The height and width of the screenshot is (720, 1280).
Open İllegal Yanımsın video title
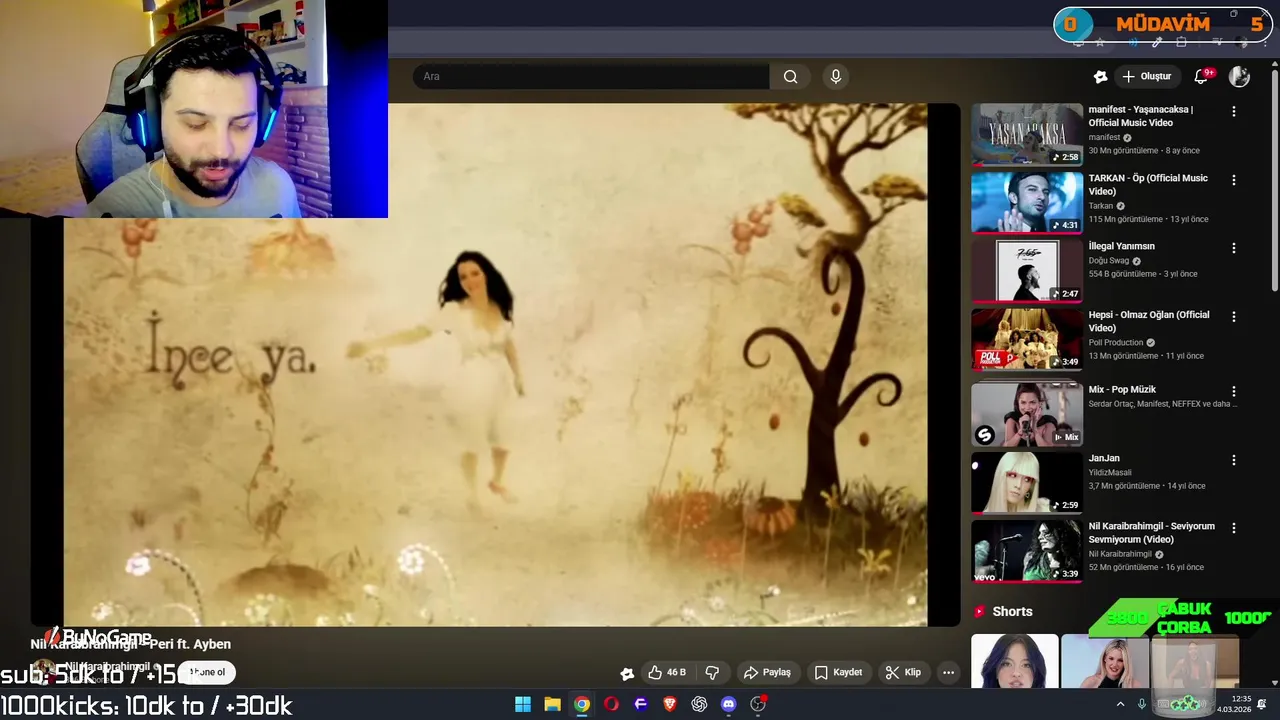tap(1121, 246)
